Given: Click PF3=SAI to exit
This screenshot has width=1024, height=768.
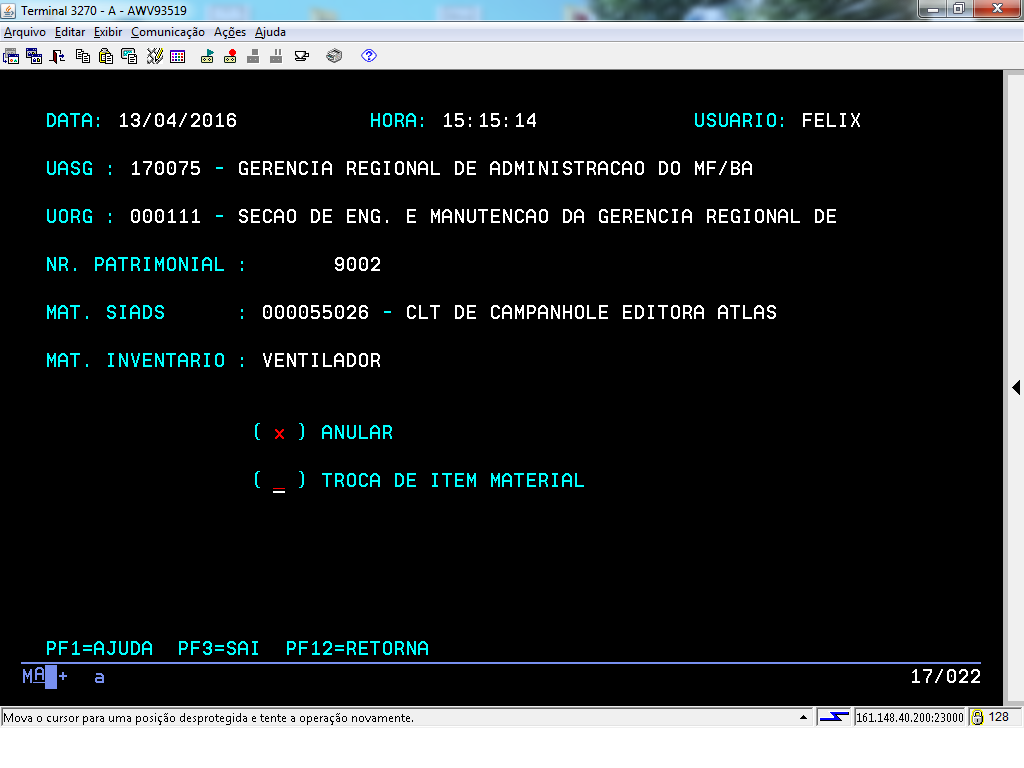Looking at the screenshot, I should point(219,648).
